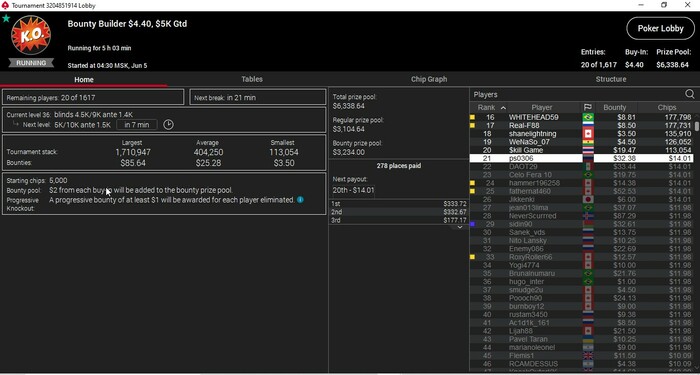Open the Chip Graph tab
700x375 pixels.
point(429,79)
